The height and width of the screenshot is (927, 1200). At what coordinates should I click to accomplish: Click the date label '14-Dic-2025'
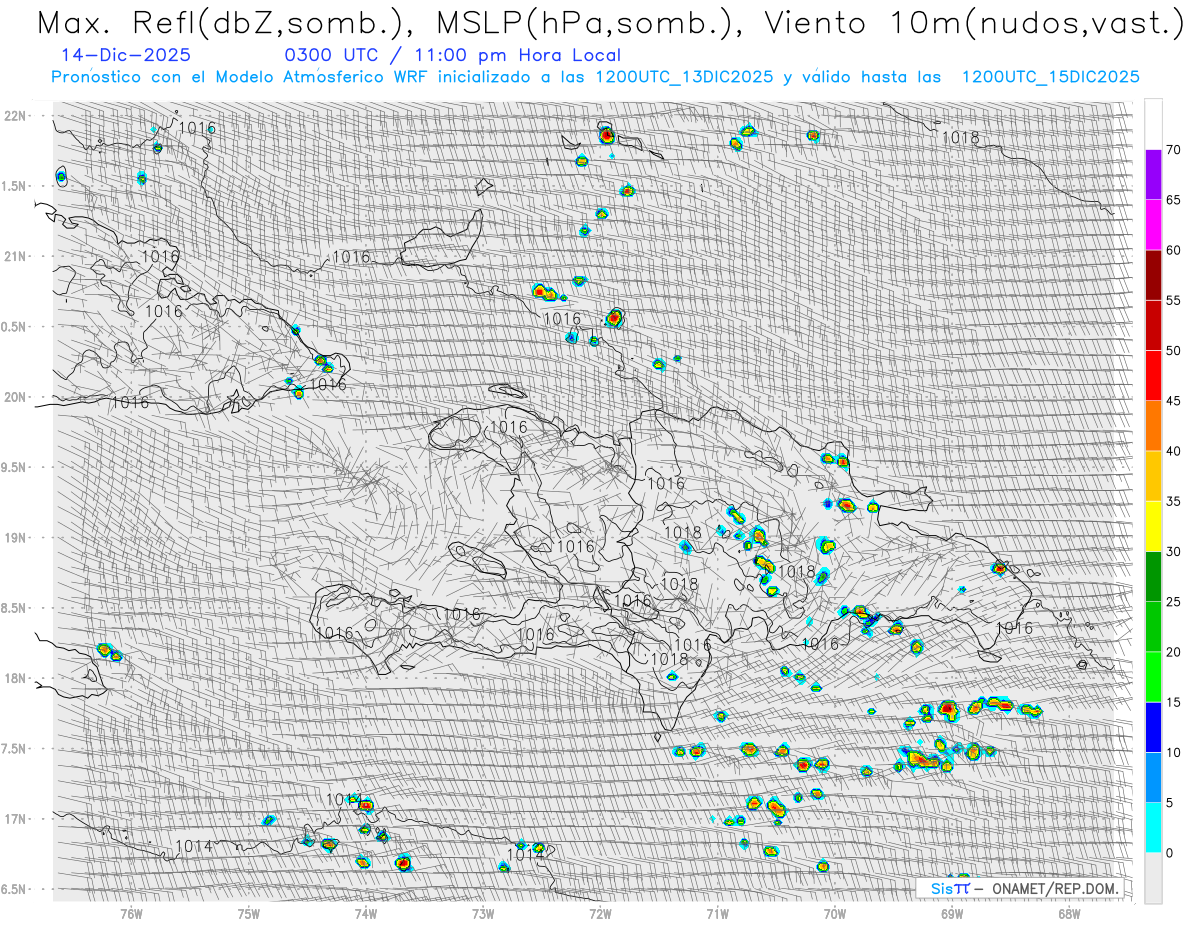tap(125, 56)
